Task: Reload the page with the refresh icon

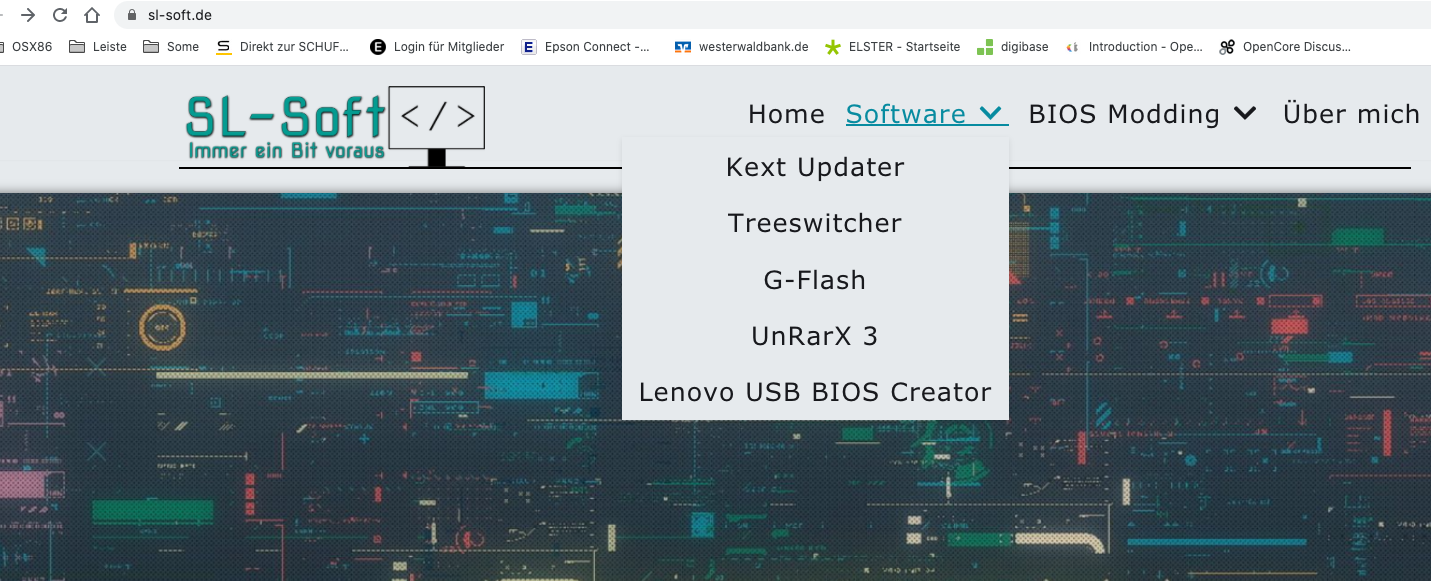Action: (60, 15)
